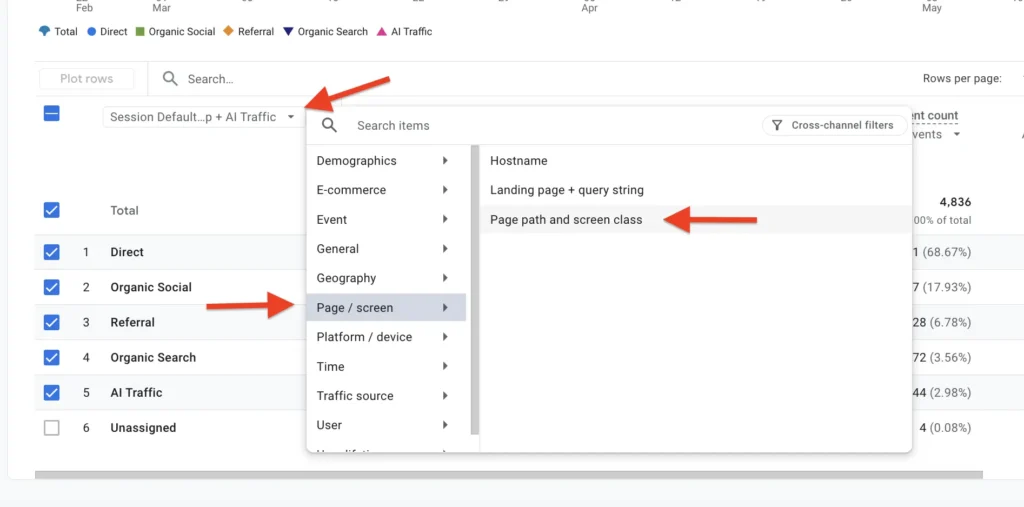
Task: Click the search magnifier icon in dimension picker
Action: pos(330,125)
